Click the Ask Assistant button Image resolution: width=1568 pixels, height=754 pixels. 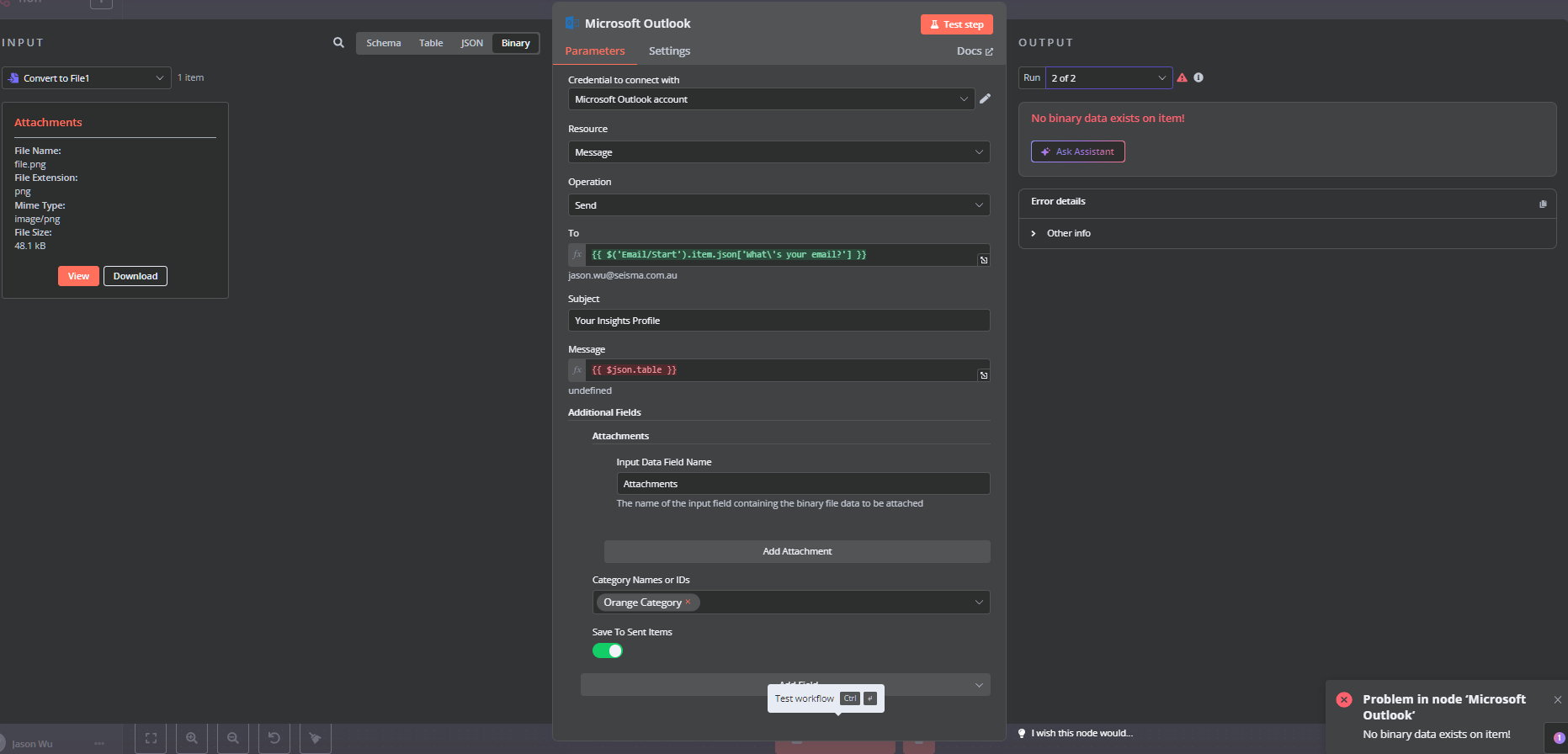click(1078, 151)
